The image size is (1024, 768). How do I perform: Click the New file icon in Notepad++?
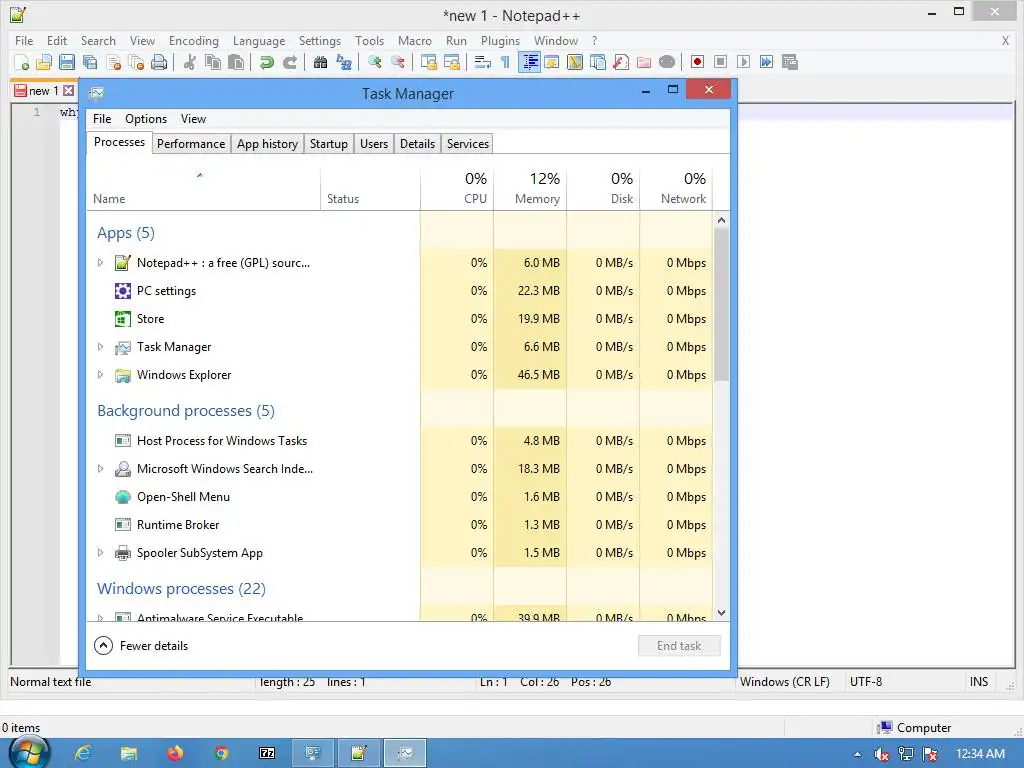pyautogui.click(x=22, y=62)
